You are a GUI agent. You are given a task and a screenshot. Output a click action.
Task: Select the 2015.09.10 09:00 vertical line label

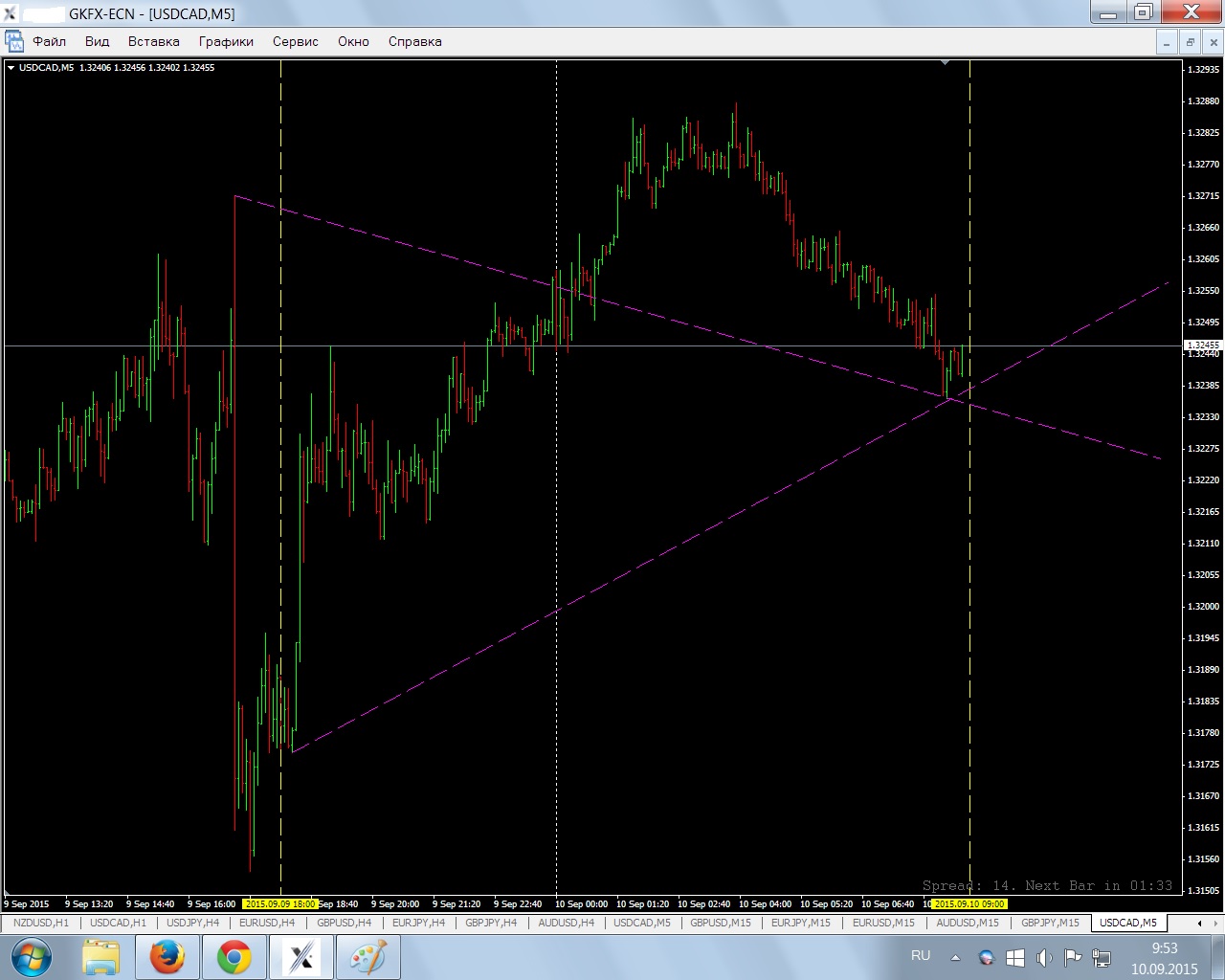pos(969,903)
